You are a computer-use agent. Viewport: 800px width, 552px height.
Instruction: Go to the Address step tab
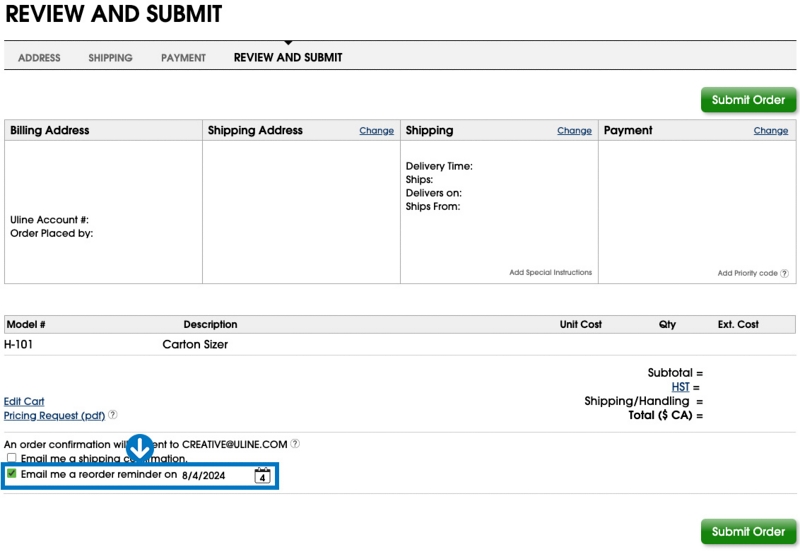coord(39,58)
